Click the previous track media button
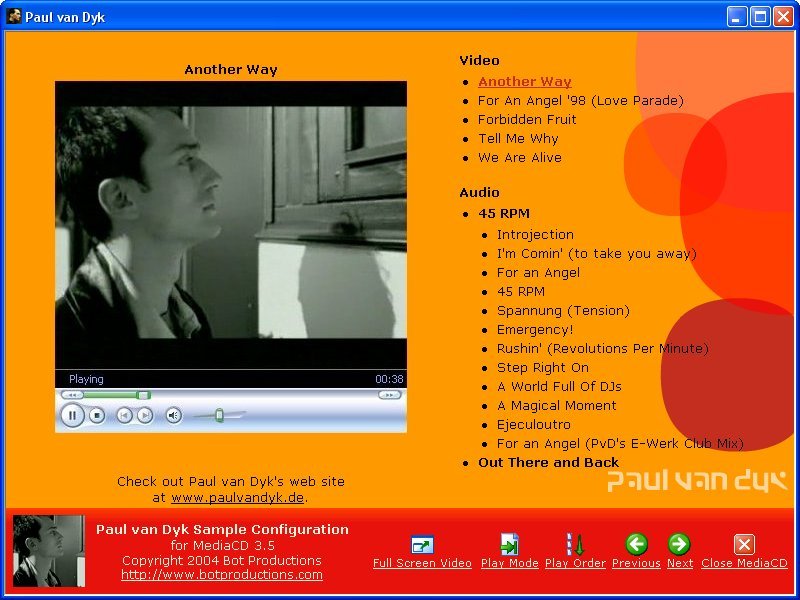Image resolution: width=800 pixels, height=600 pixels. (124, 416)
